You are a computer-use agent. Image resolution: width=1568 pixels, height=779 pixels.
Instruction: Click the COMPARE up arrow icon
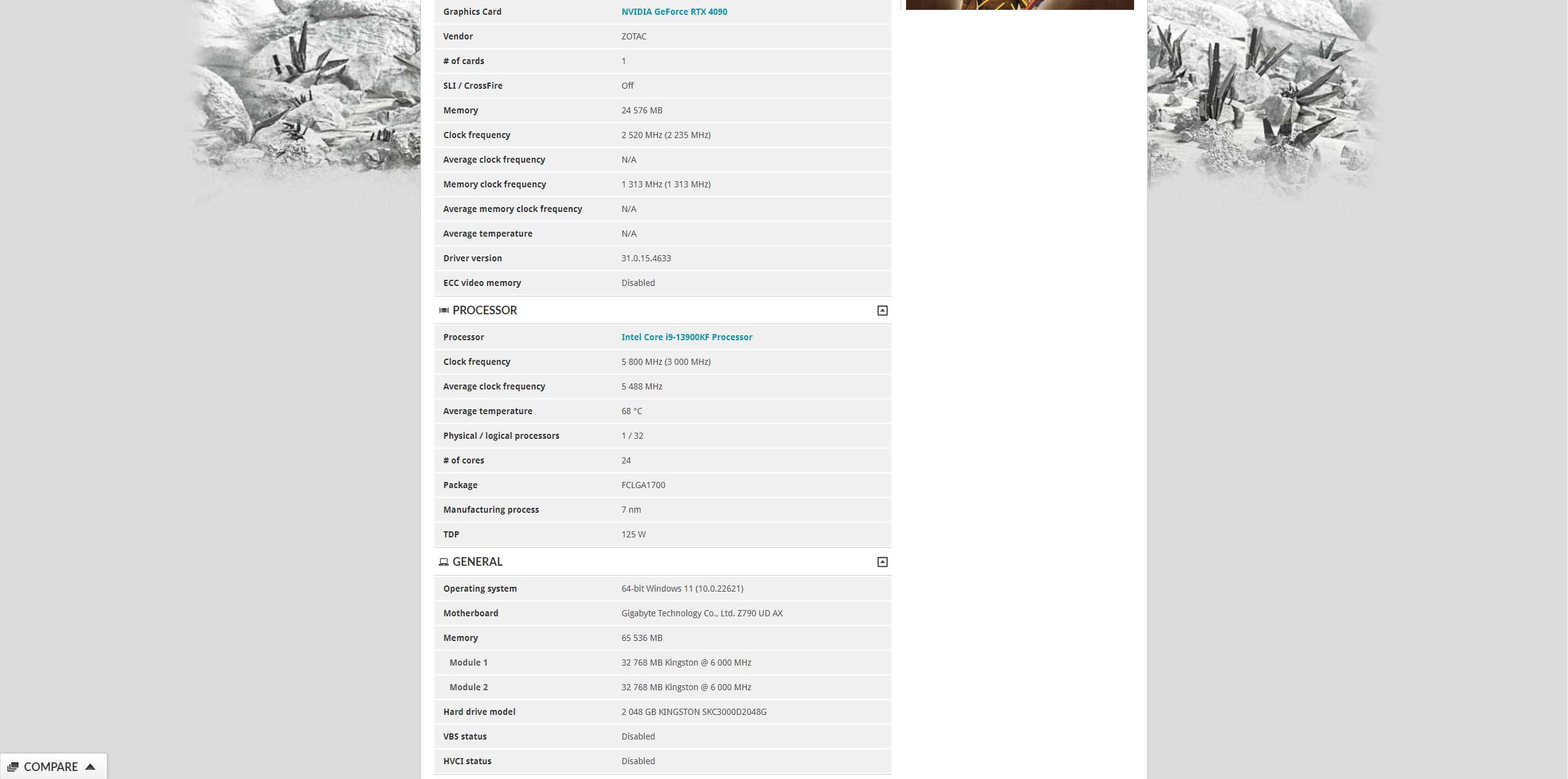coord(90,767)
